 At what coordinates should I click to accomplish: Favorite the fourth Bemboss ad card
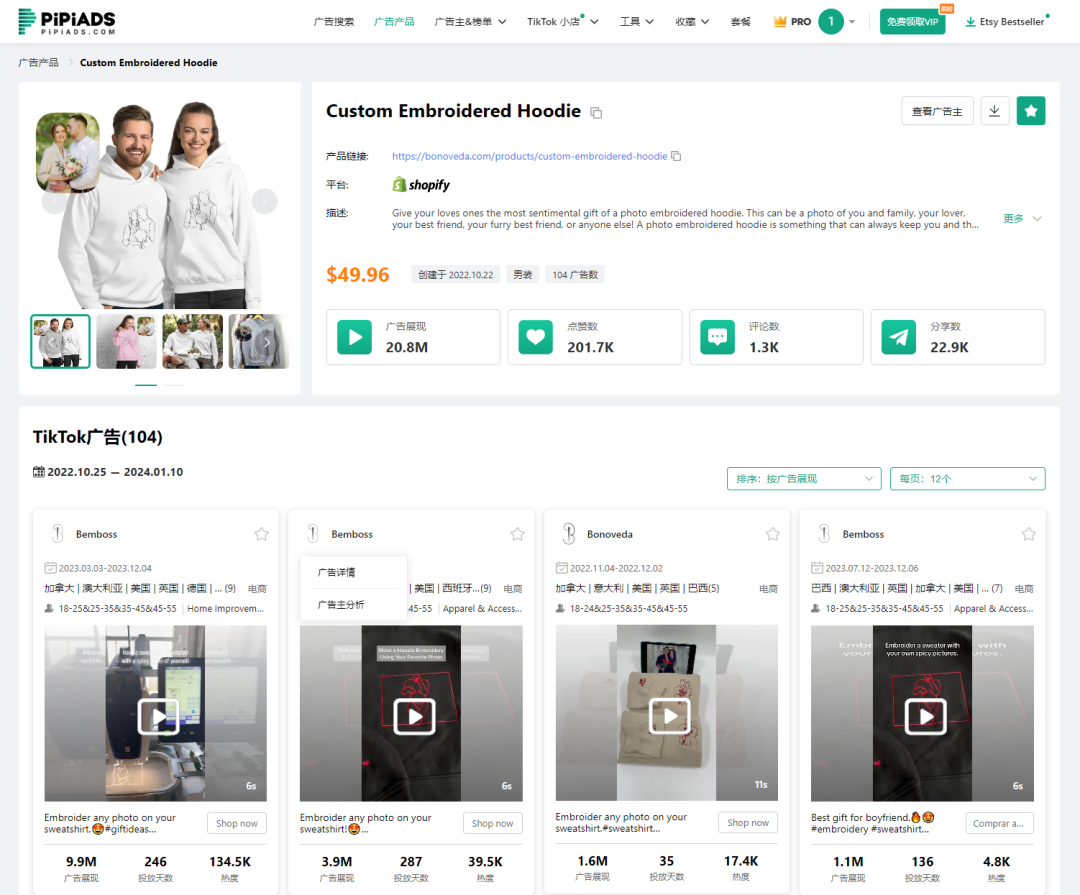point(1028,534)
